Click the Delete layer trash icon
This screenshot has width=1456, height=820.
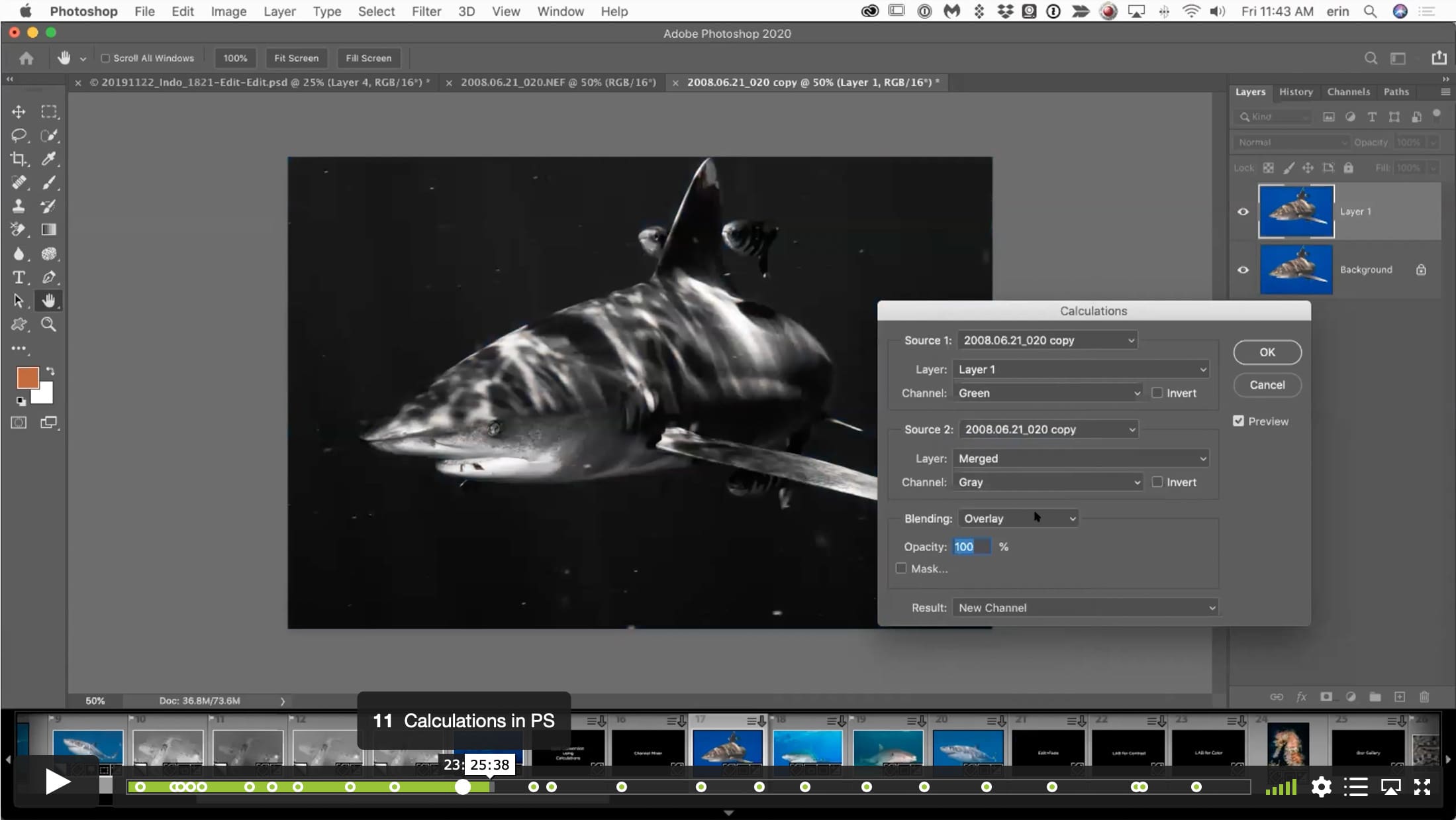tap(1424, 697)
